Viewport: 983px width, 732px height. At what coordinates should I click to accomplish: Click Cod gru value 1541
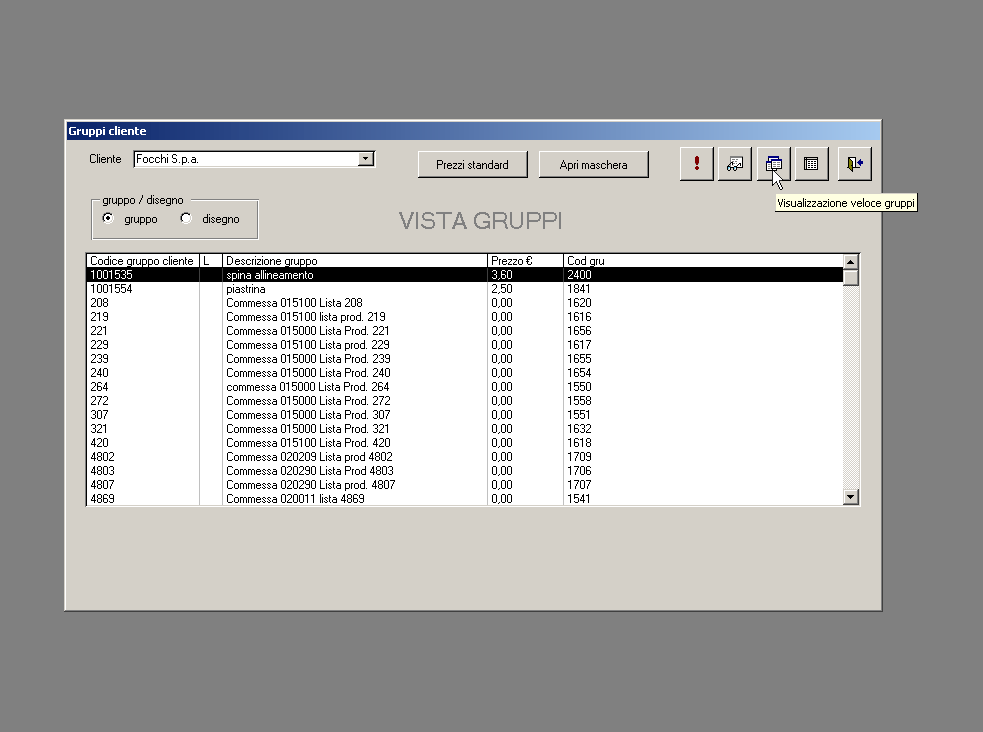pyautogui.click(x=579, y=499)
